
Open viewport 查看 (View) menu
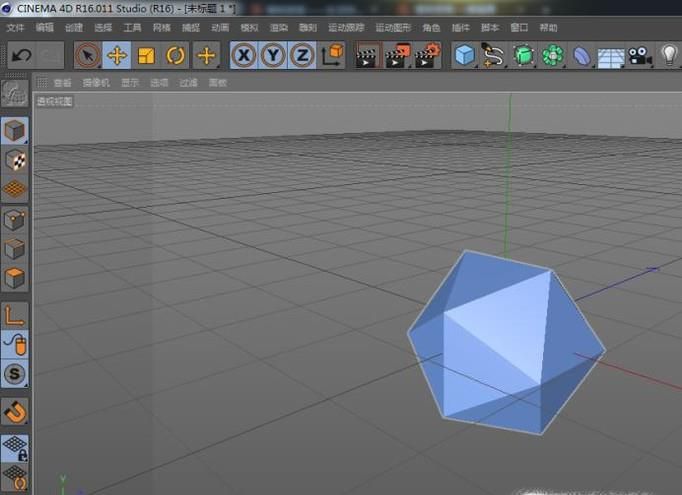(x=62, y=83)
